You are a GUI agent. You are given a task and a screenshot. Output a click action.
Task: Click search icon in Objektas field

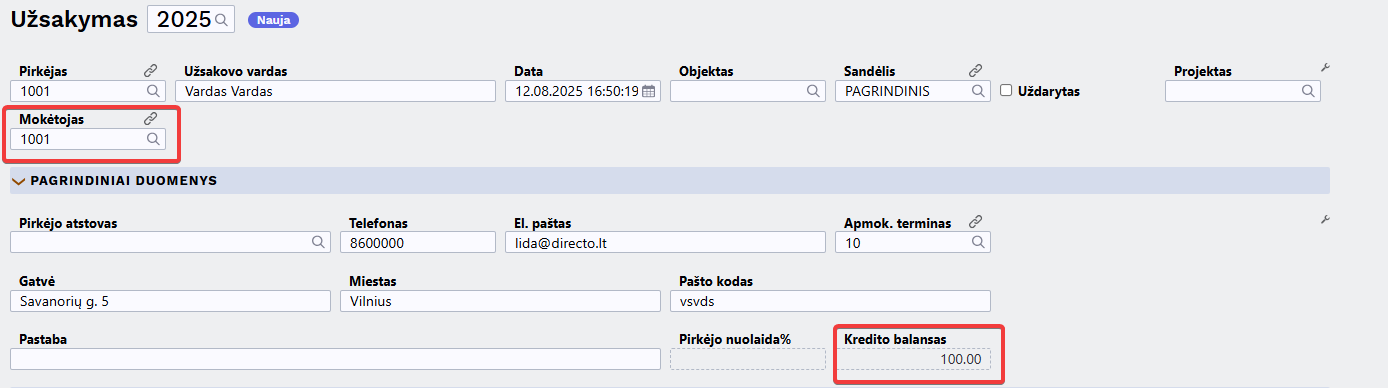814,91
